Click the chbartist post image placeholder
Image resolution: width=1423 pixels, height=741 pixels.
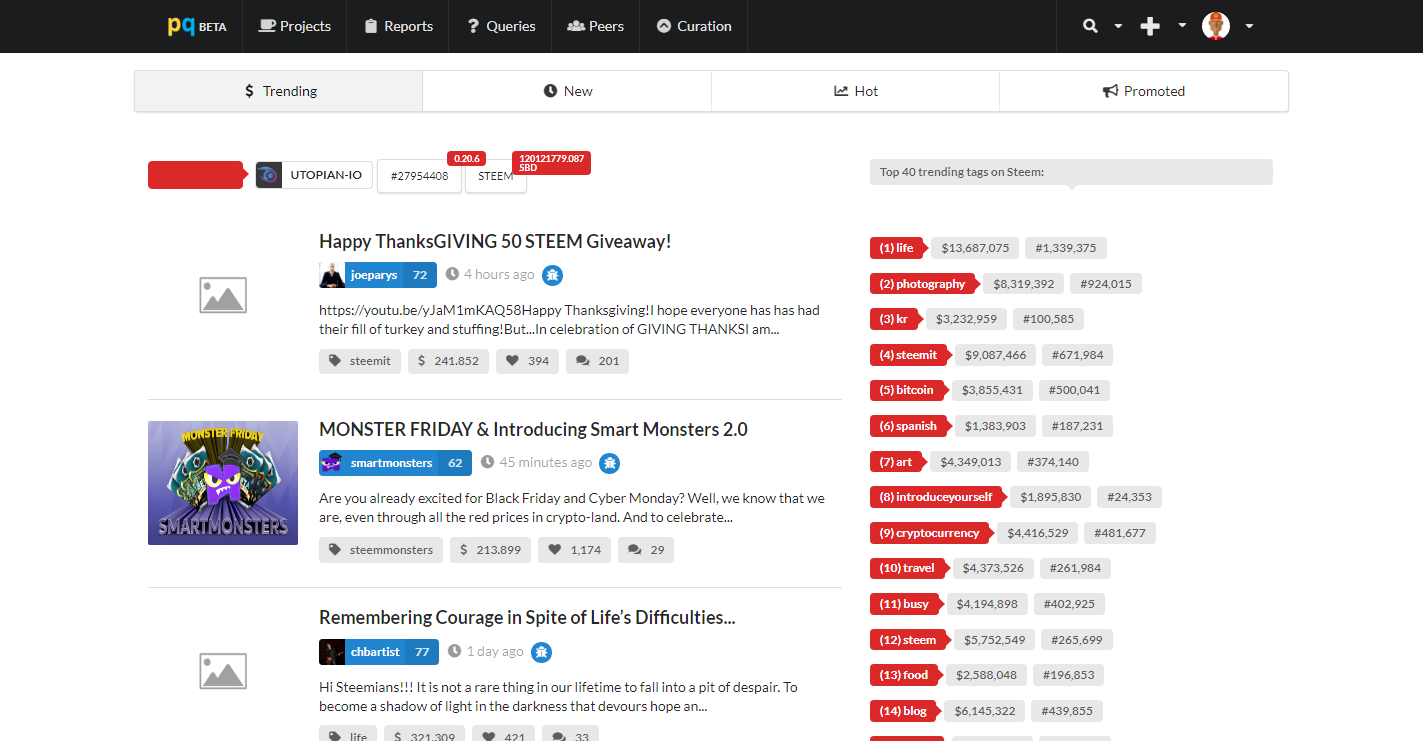tap(223, 671)
